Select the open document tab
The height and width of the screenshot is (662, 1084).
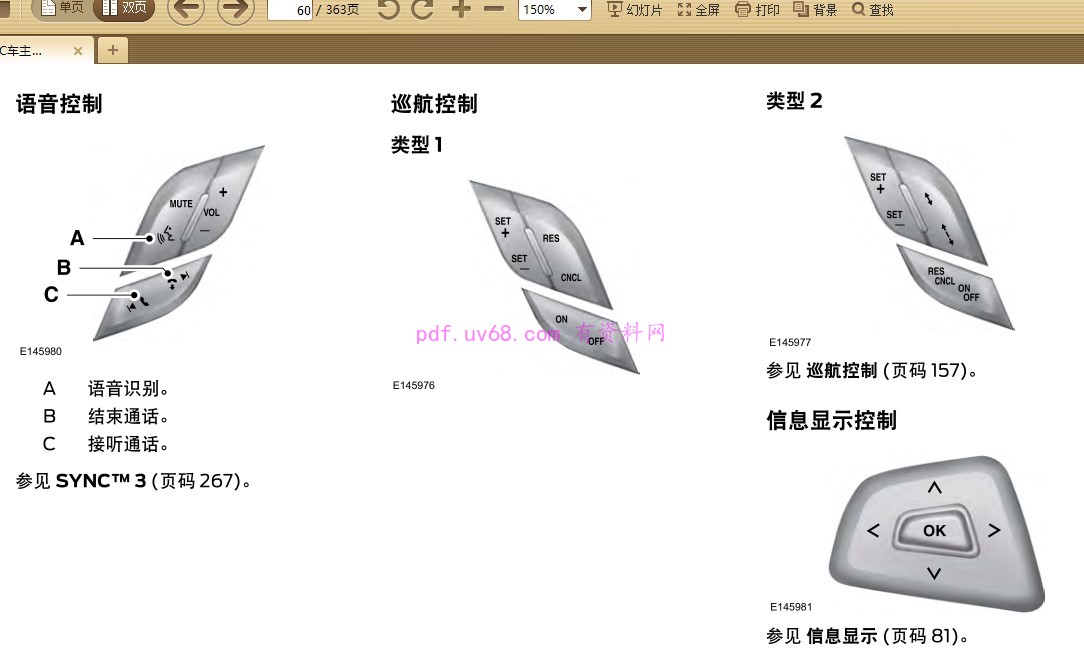click(x=30, y=50)
